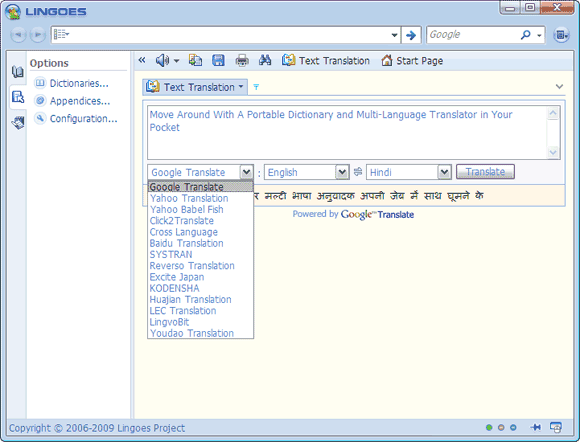The width and height of the screenshot is (580, 442).
Task: Click the printer icon
Action: tap(242, 60)
